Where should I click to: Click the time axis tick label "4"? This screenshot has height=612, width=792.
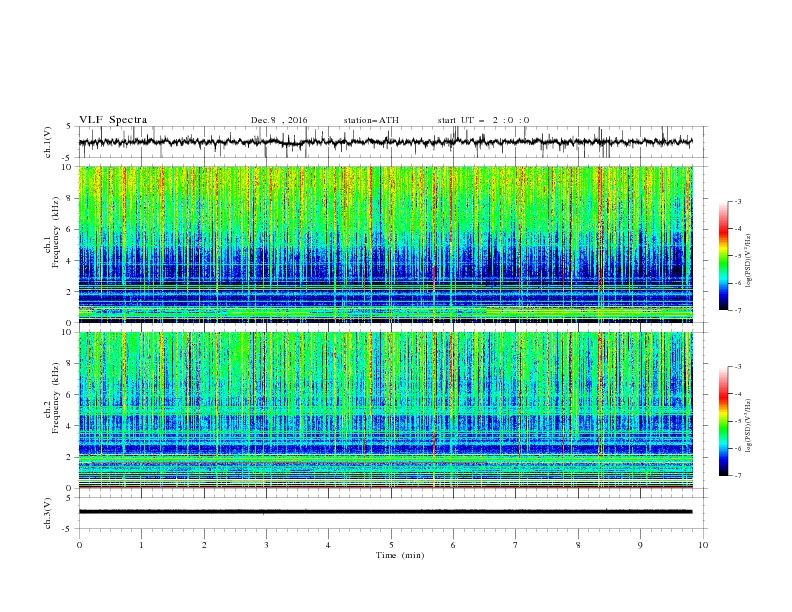[x=329, y=545]
